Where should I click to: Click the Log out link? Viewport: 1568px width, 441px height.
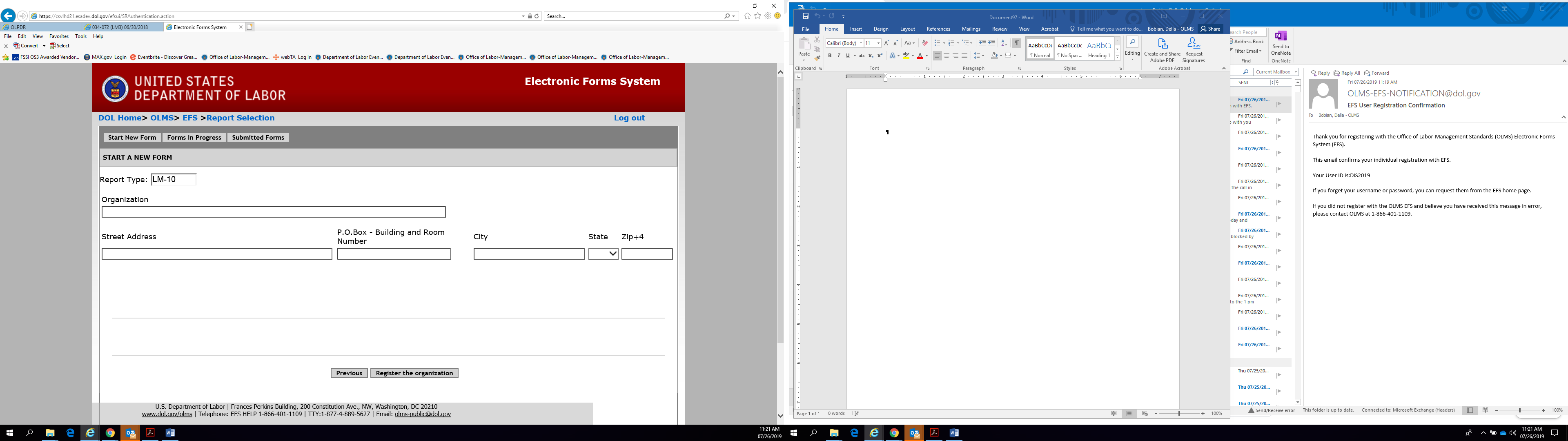tap(629, 118)
